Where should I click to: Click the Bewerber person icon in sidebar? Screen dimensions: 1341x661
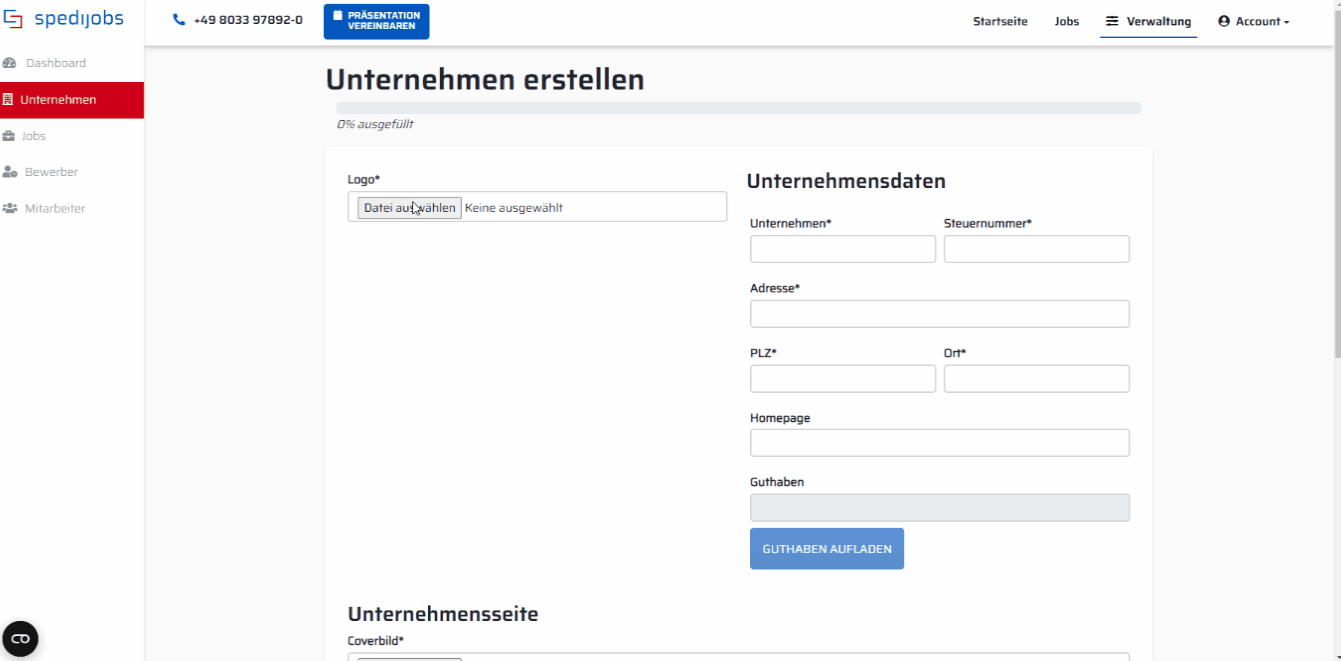coord(10,172)
